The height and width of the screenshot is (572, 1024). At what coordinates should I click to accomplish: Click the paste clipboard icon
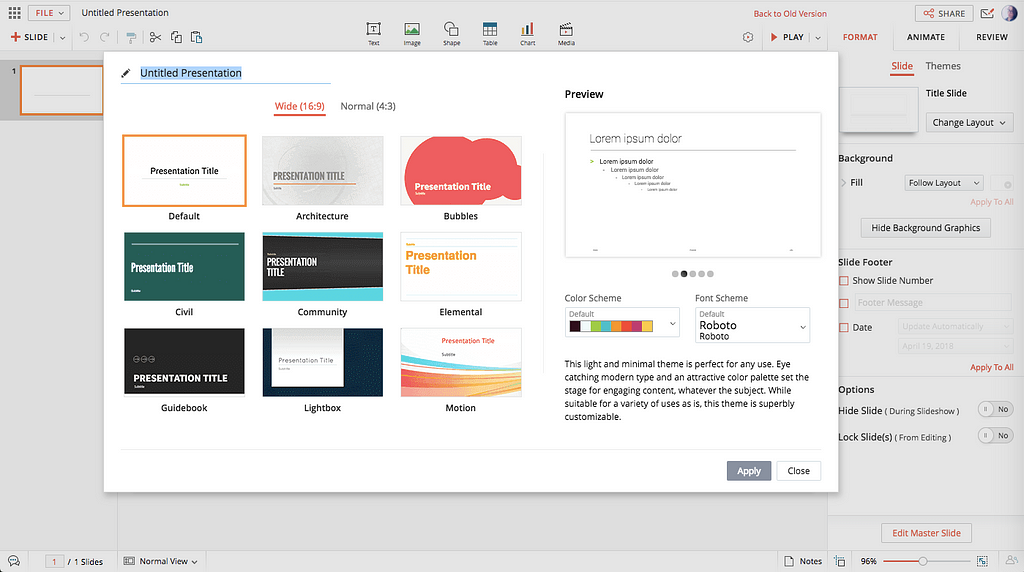(197, 37)
